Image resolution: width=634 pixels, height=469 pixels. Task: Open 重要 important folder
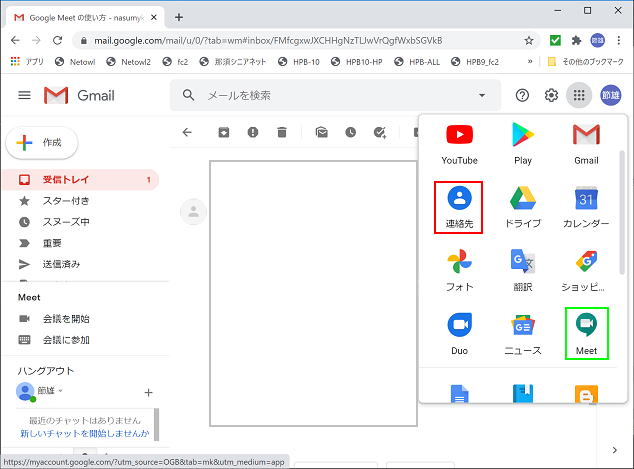(x=52, y=243)
